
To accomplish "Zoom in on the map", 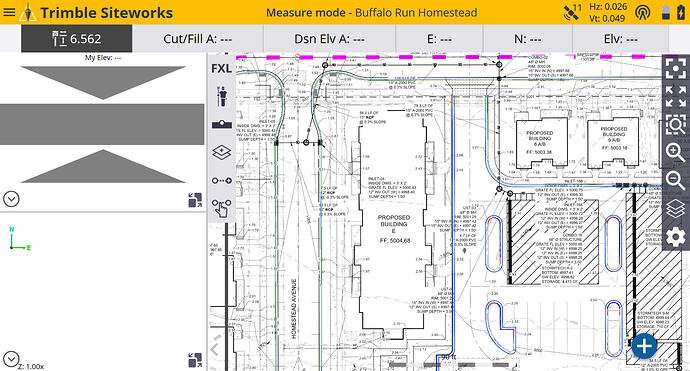I will pos(675,153).
